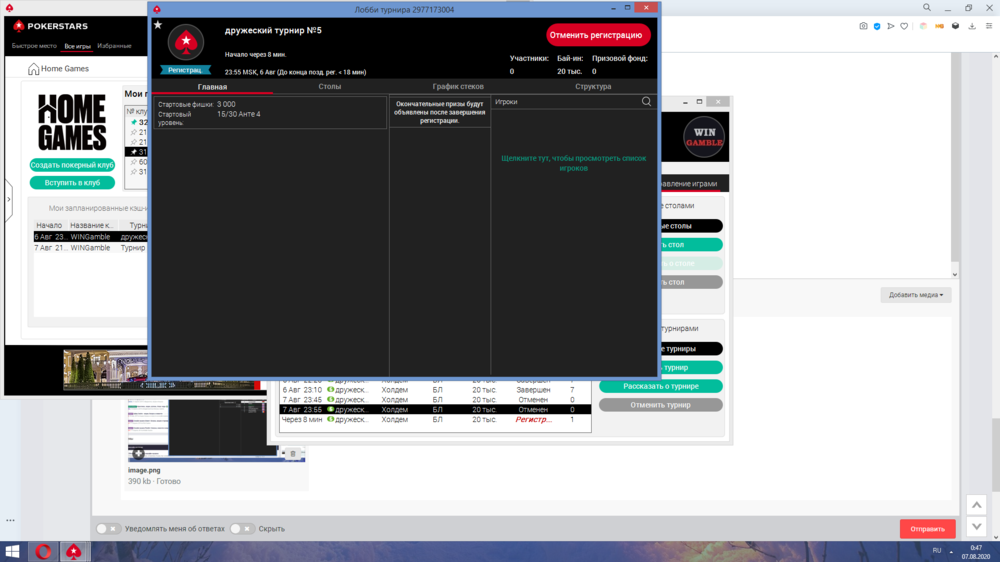This screenshot has width=1000, height=562.
Task: Open the Windows Start menu
Action: pyautogui.click(x=14, y=551)
